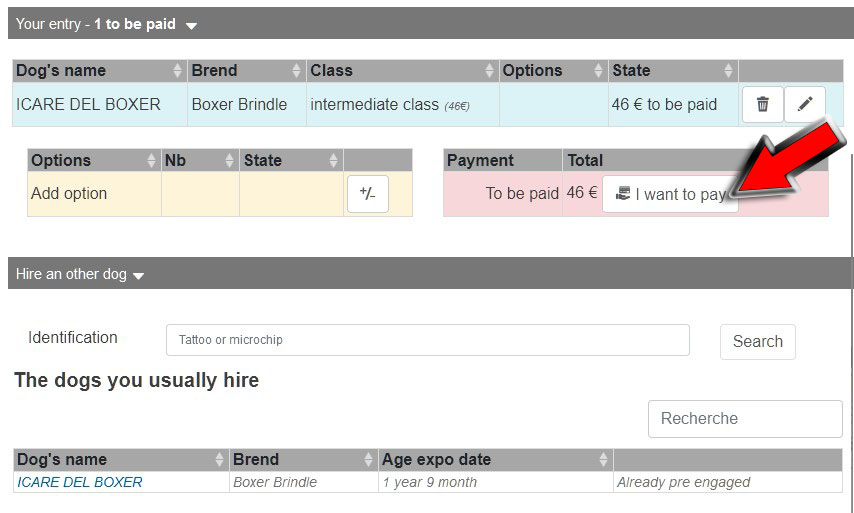The height and width of the screenshot is (513, 854).
Task: Click the I want to pay button
Action: (670, 194)
